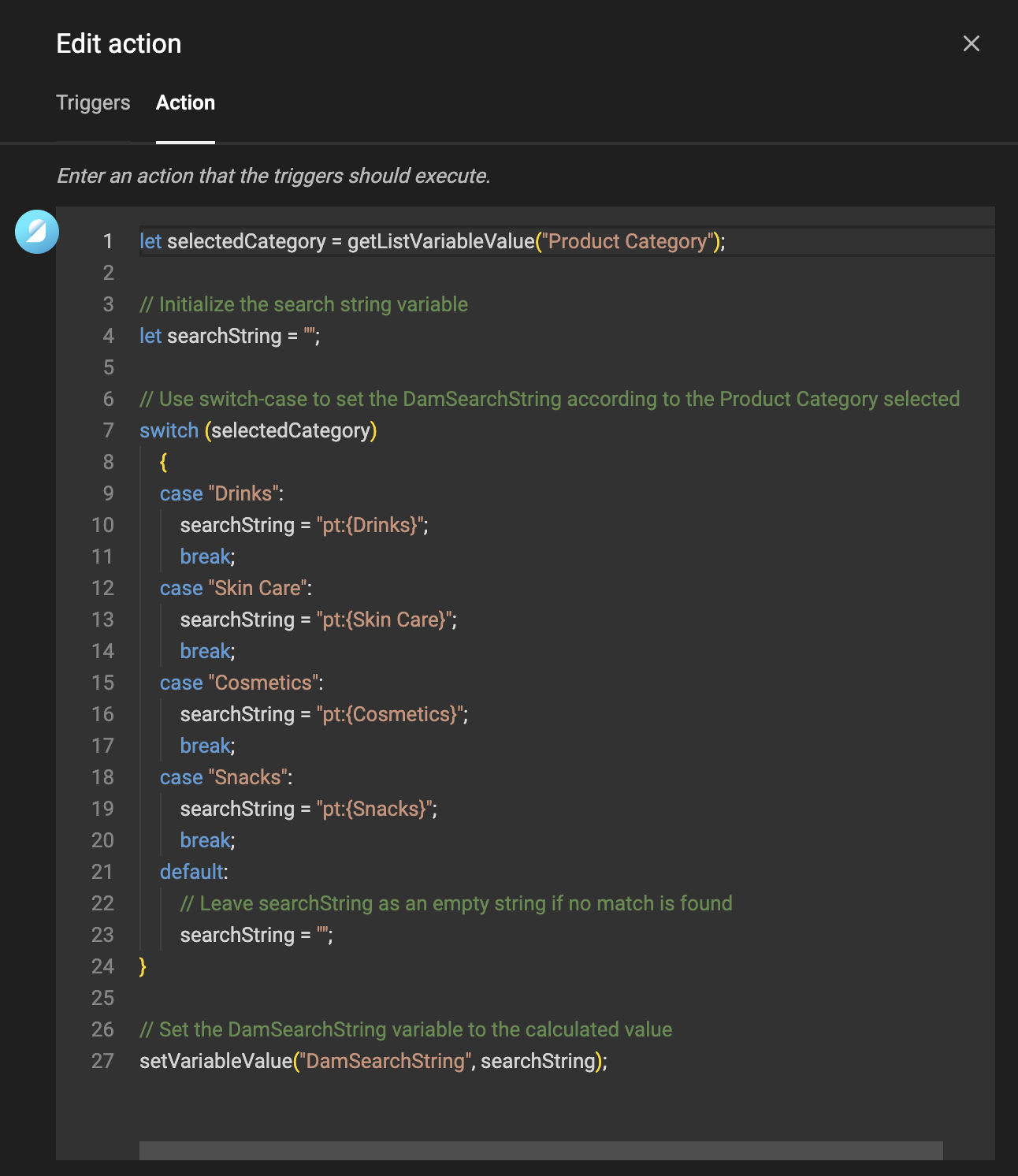Screen dimensions: 1018x1176
Task: Click the break statement on line 17
Action: pos(207,746)
